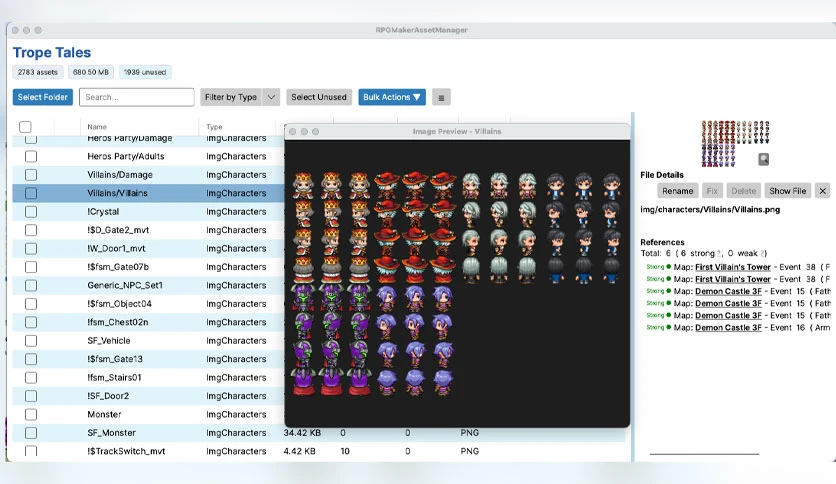
Task: Click the Name column header
Action: coord(97,127)
